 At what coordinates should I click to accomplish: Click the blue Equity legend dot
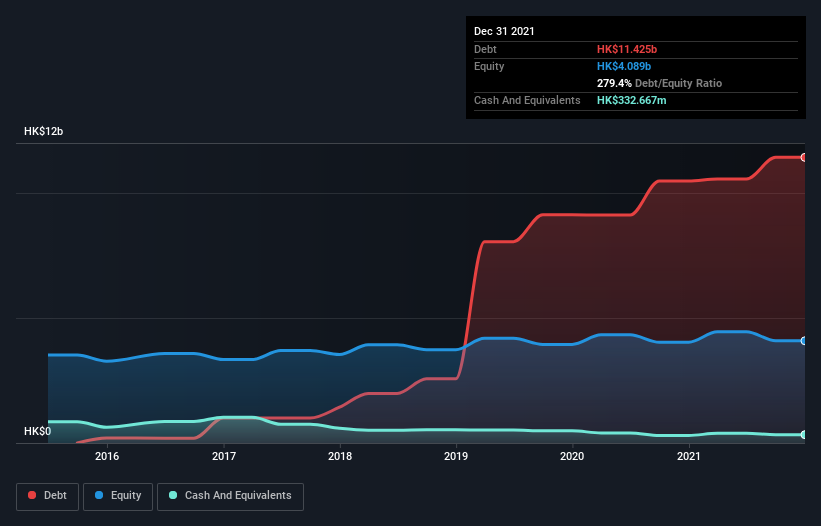point(99,495)
